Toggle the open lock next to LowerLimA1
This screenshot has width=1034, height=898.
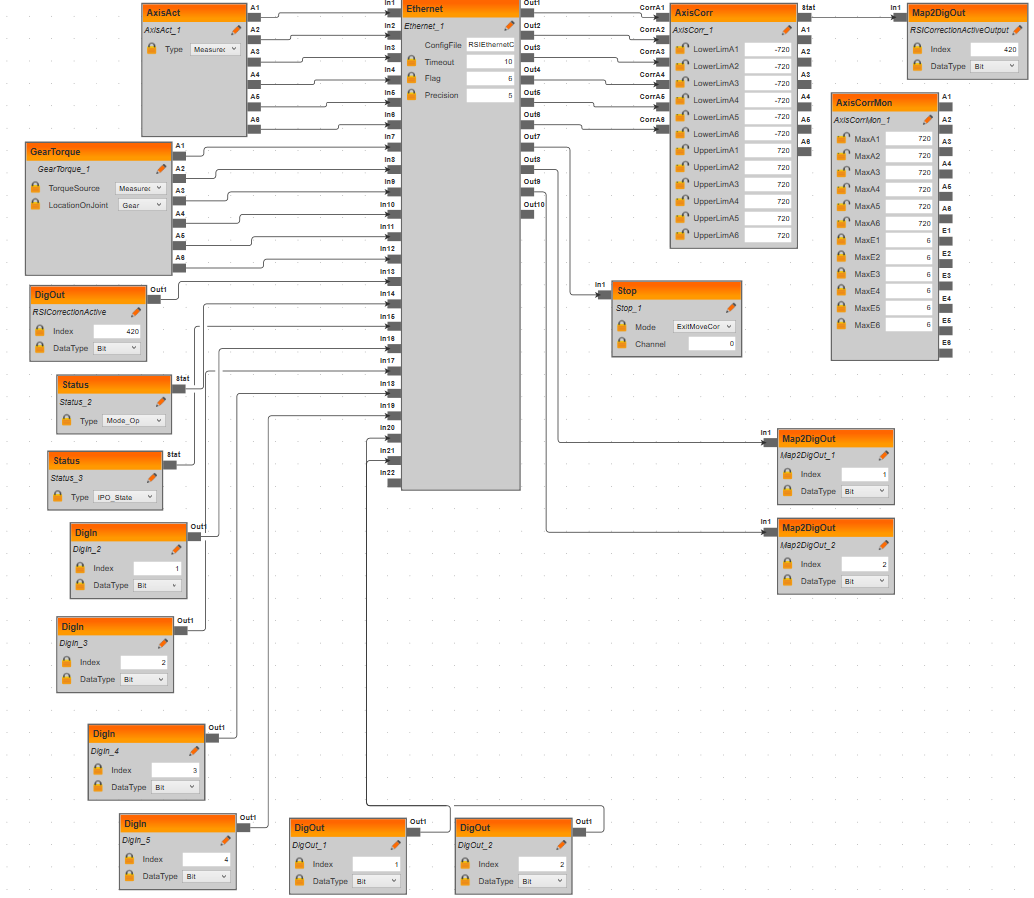[681, 49]
